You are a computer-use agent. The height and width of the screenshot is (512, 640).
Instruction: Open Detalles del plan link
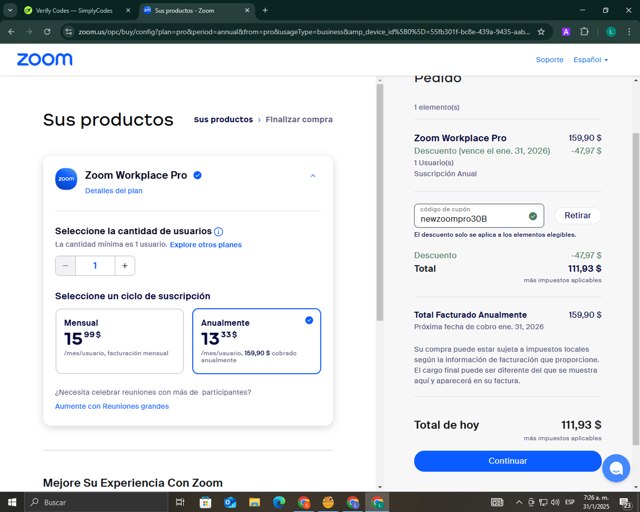[113, 191]
